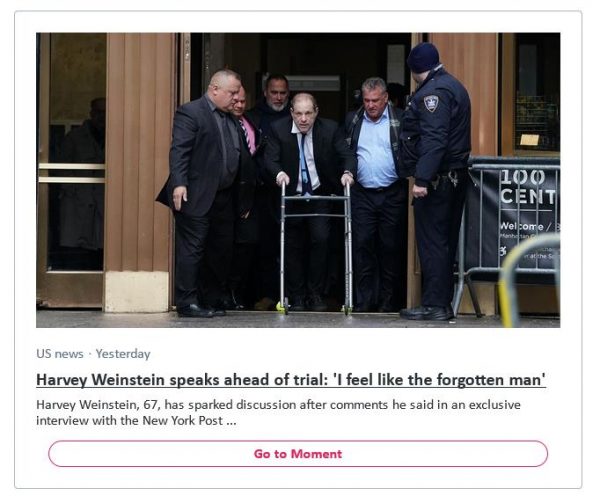This screenshot has width=600, height=503.
Task: Click the Yesterday timestamp
Action: pyautogui.click(x=123, y=353)
